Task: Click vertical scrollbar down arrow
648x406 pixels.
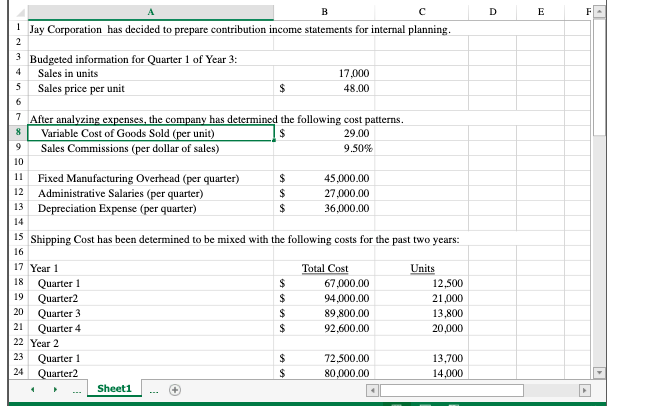Action: pyautogui.click(x=599, y=373)
